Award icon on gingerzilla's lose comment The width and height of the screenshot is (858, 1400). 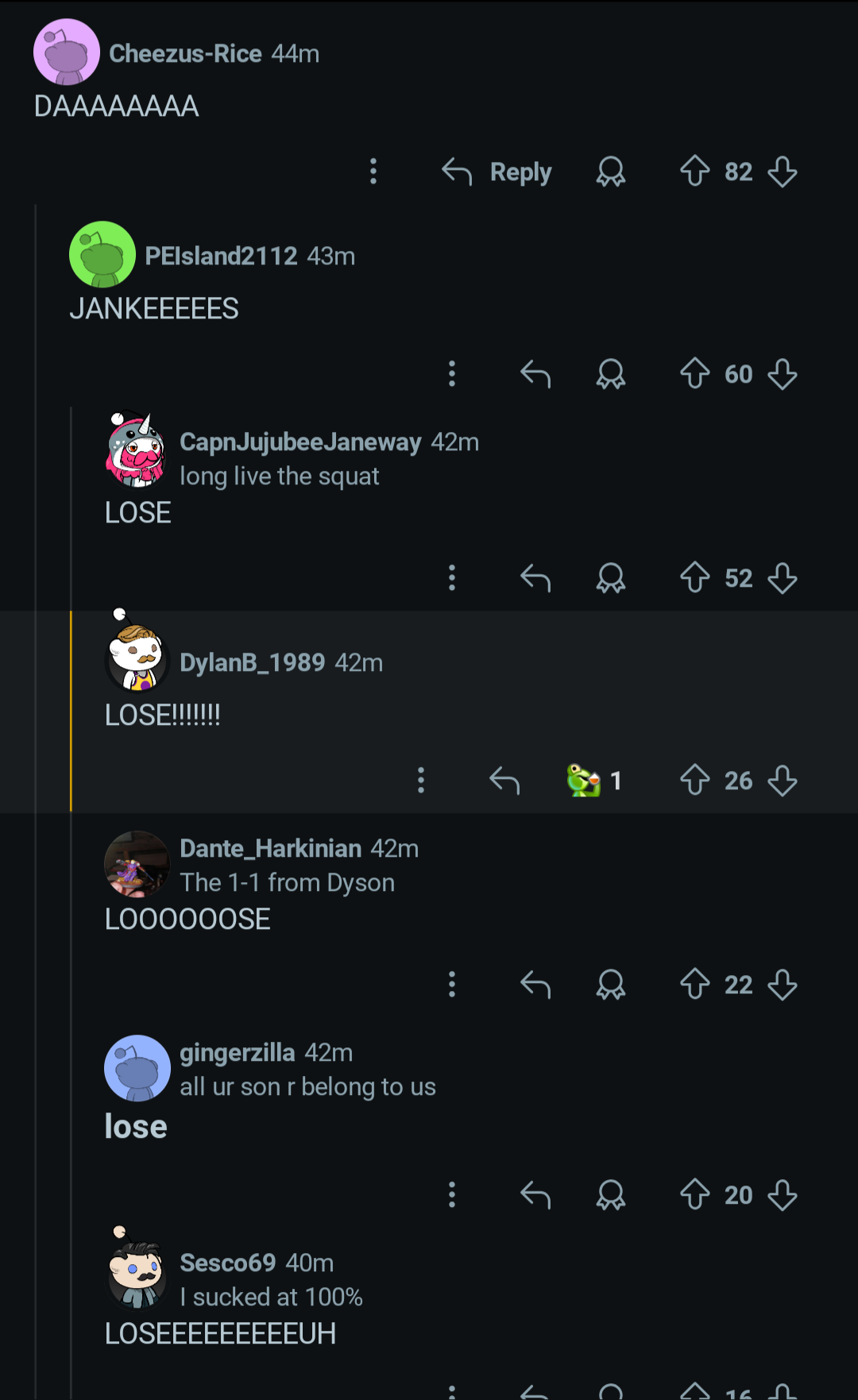[611, 1195]
